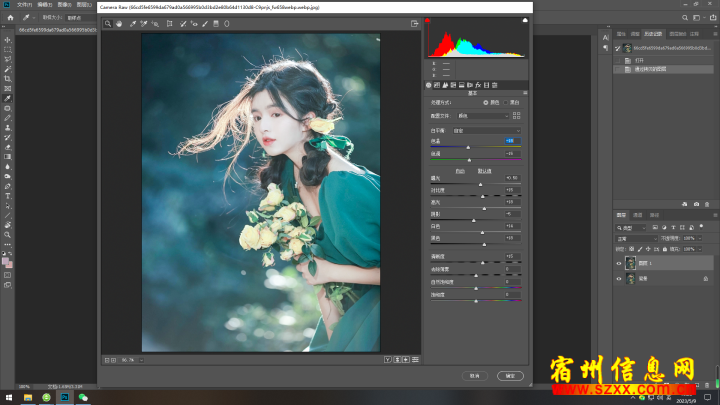Set history brush source box for 通过拷贝的图层
Image resolution: width=720 pixels, height=405 pixels.
[618, 69]
